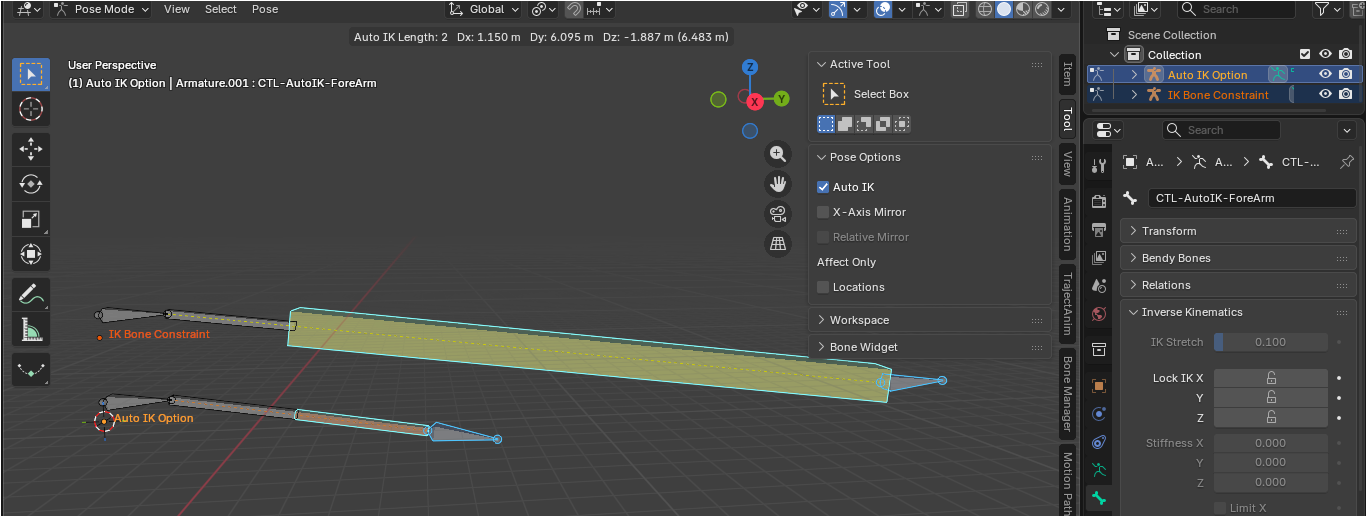The width and height of the screenshot is (1367, 517).
Task: Disable Auto IK Option in renders
Action: (1346, 74)
